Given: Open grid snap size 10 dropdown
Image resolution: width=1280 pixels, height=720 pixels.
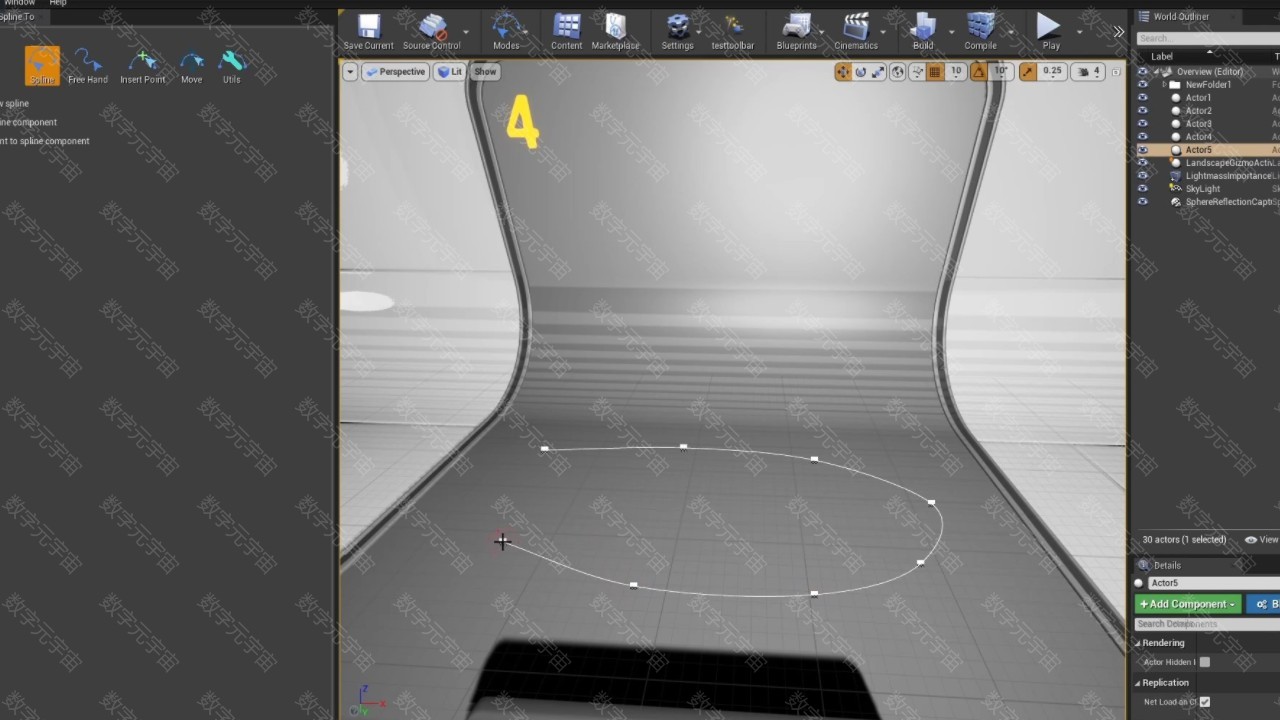Looking at the screenshot, I should coord(956,72).
